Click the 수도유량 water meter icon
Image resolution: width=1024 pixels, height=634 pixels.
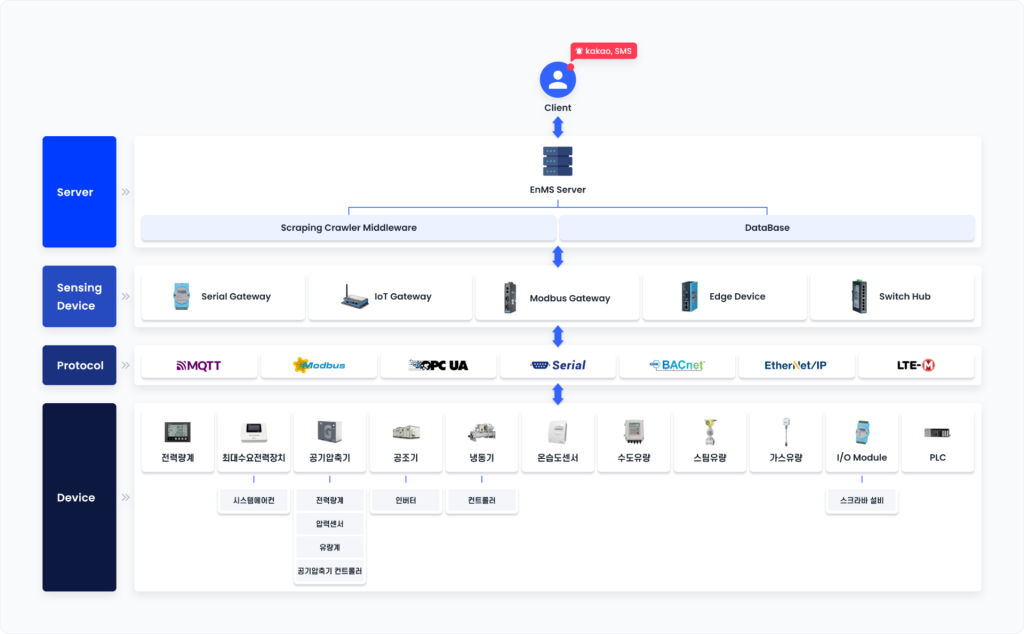[633, 432]
